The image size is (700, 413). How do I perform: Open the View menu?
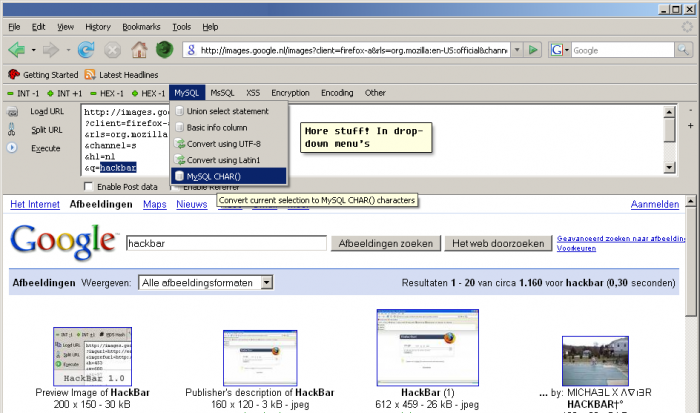point(65,27)
